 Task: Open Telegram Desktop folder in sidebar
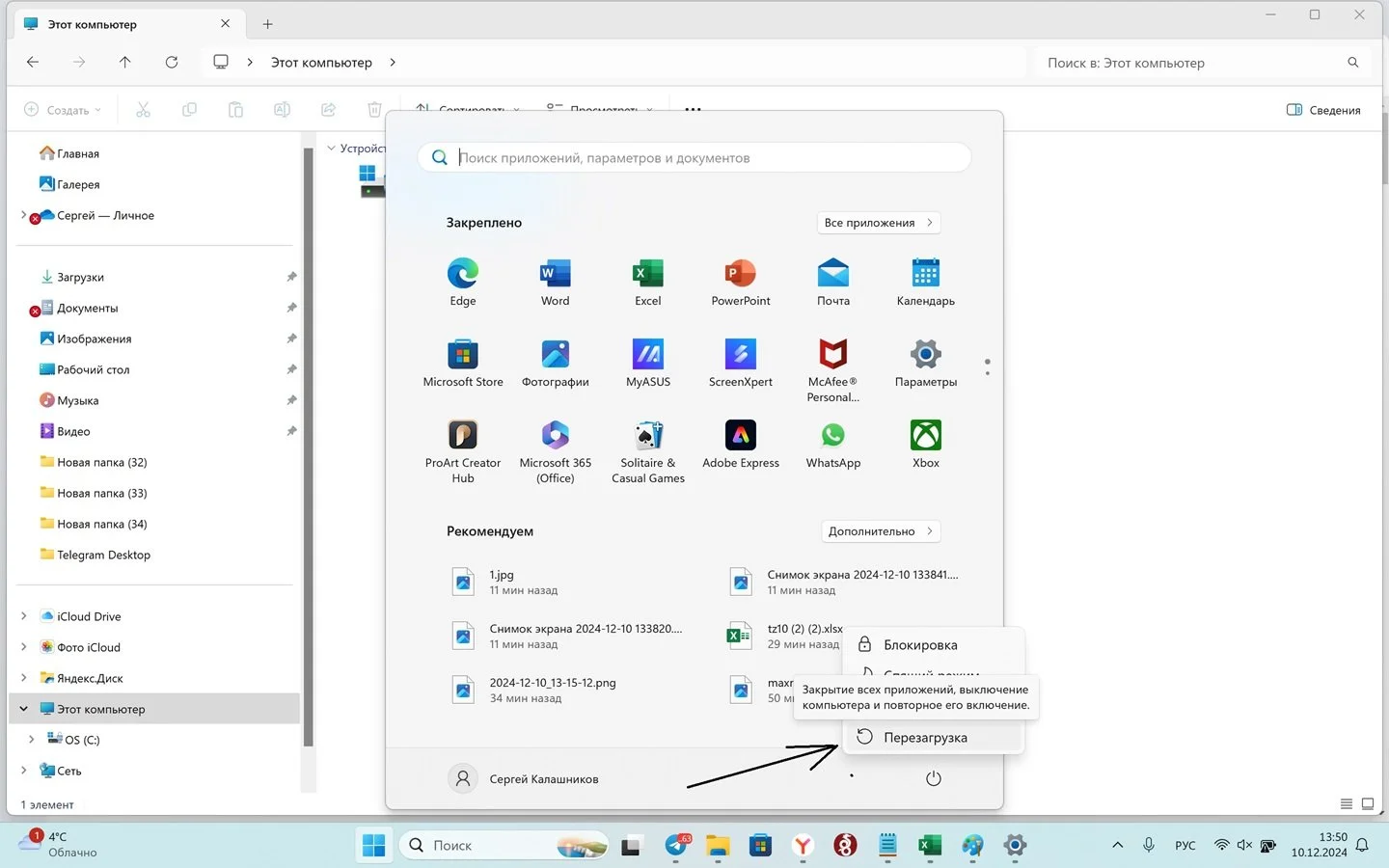pos(103,555)
